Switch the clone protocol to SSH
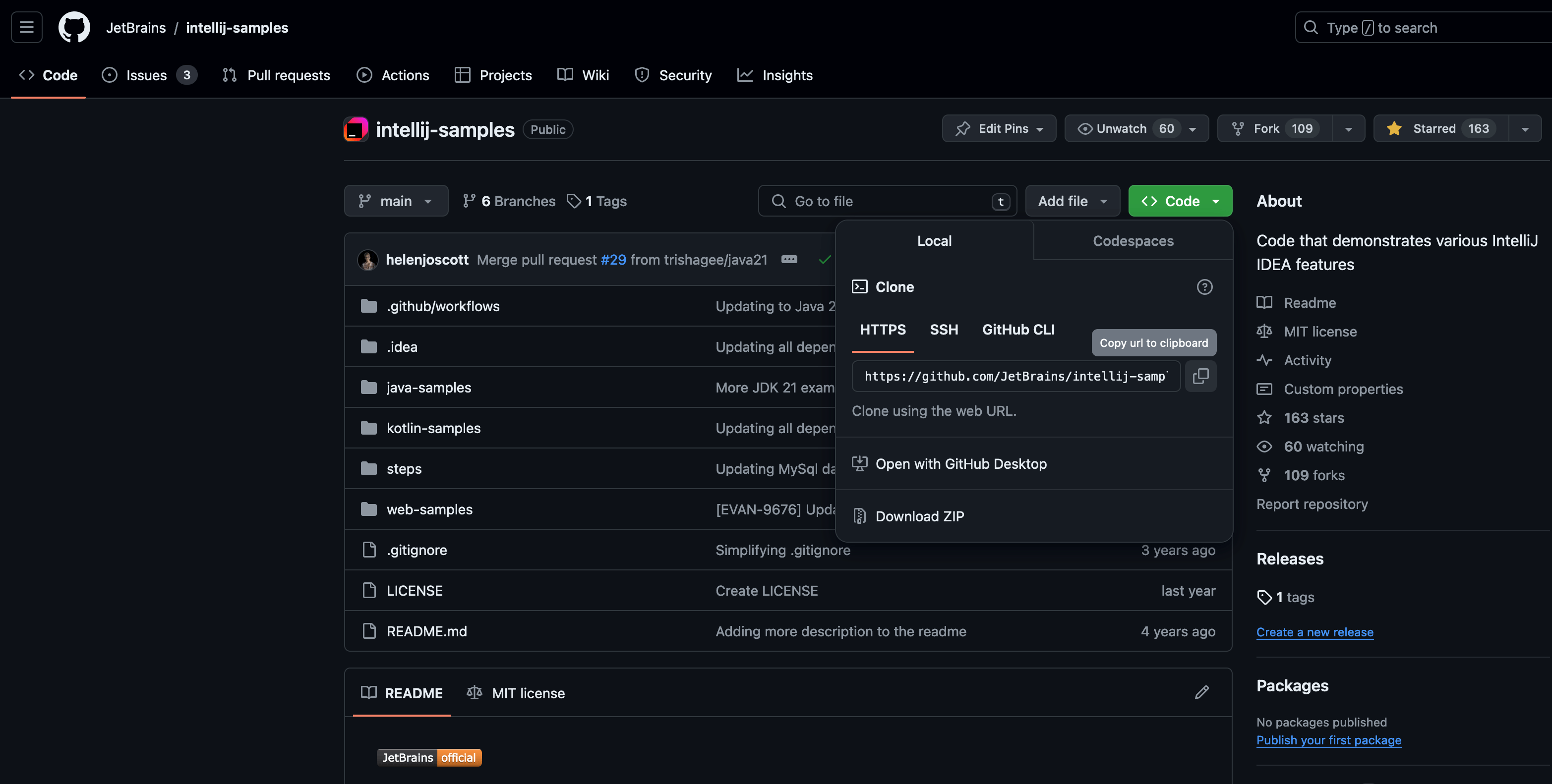Image resolution: width=1552 pixels, height=784 pixels. 944,330
